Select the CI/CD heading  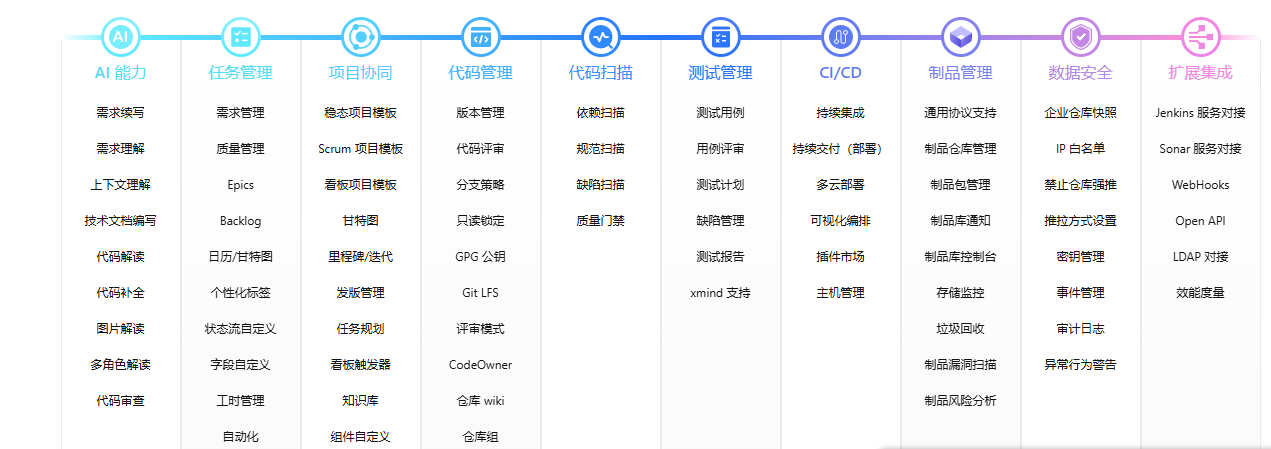(x=840, y=73)
